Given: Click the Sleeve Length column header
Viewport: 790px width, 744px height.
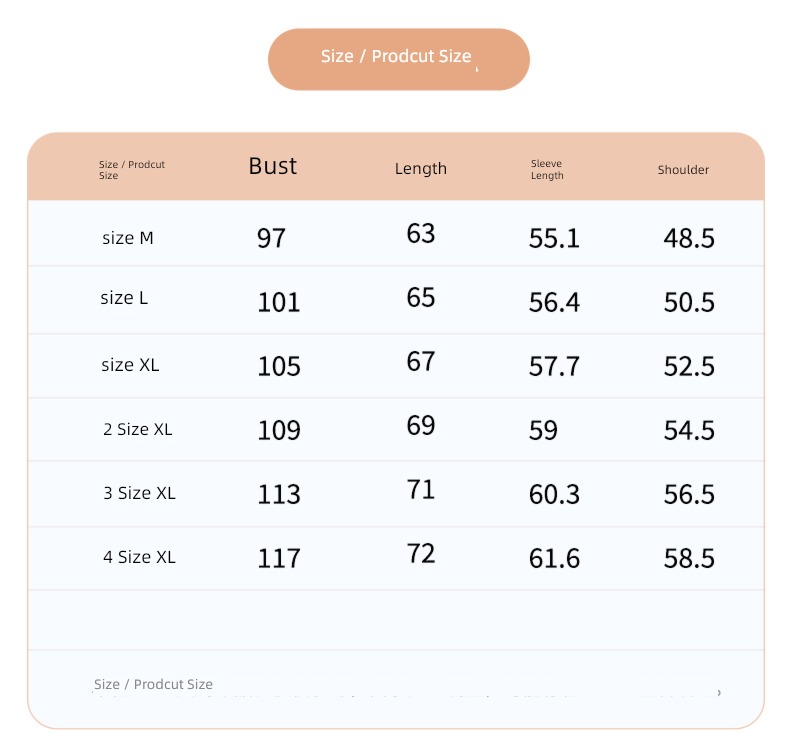Looking at the screenshot, I should pos(547,170).
